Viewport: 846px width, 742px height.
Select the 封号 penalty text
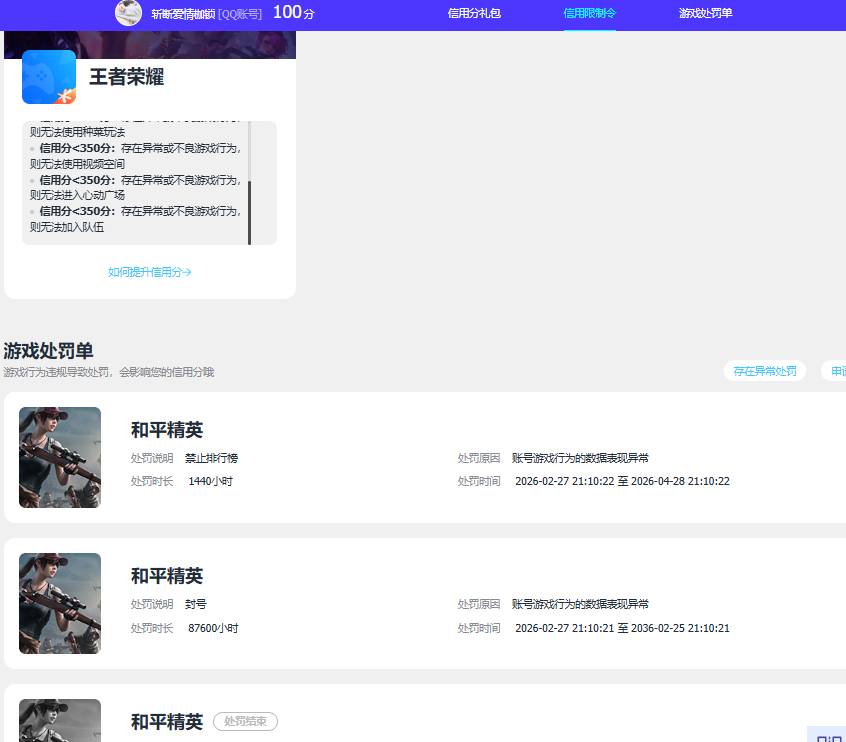pyautogui.click(x=196, y=604)
